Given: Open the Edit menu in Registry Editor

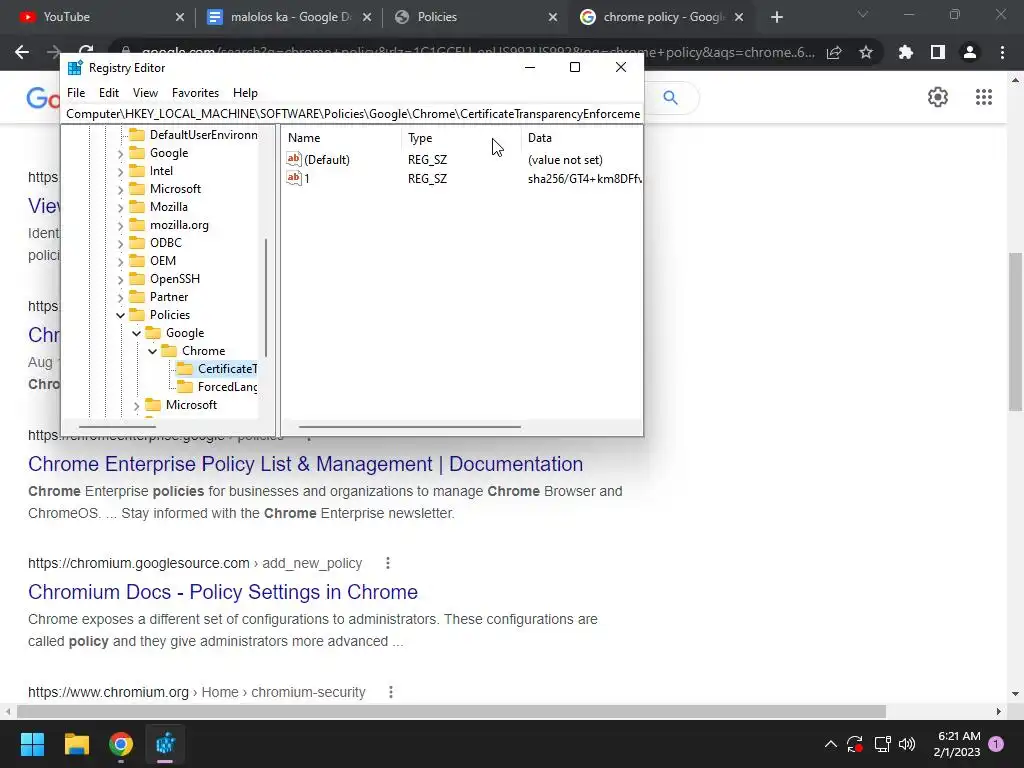Looking at the screenshot, I should coord(108,93).
